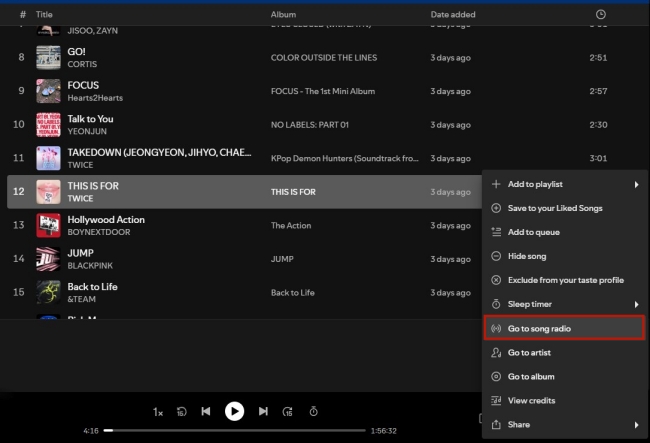Click the Exclude from taste profile X icon
This screenshot has height=443, width=650.
click(x=496, y=280)
